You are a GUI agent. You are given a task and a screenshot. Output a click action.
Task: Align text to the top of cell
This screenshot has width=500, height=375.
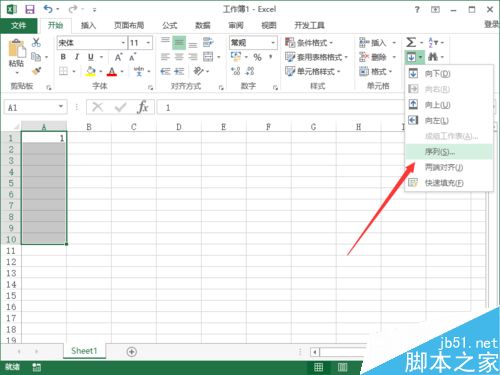point(165,42)
